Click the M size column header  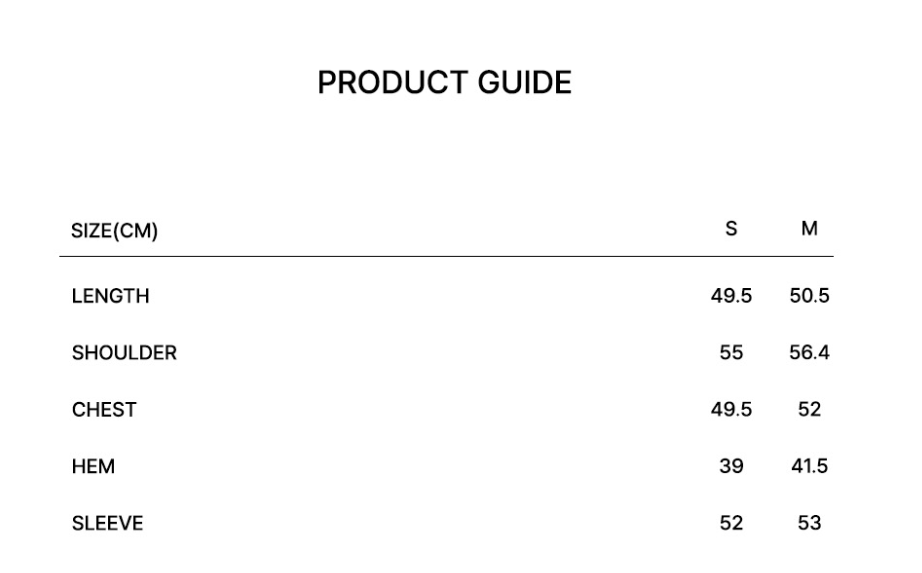809,229
